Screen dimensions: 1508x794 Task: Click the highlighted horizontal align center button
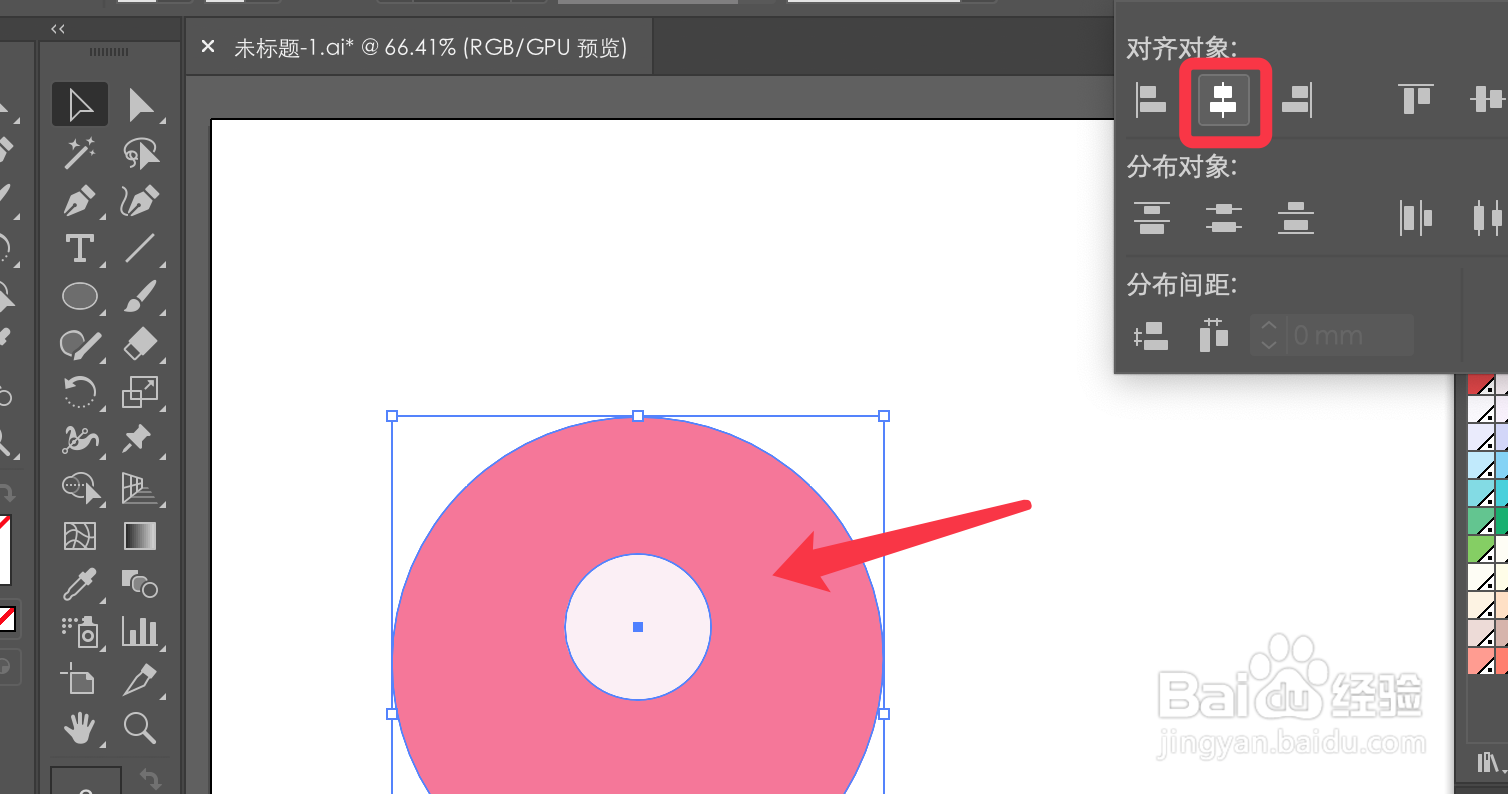click(x=1224, y=100)
